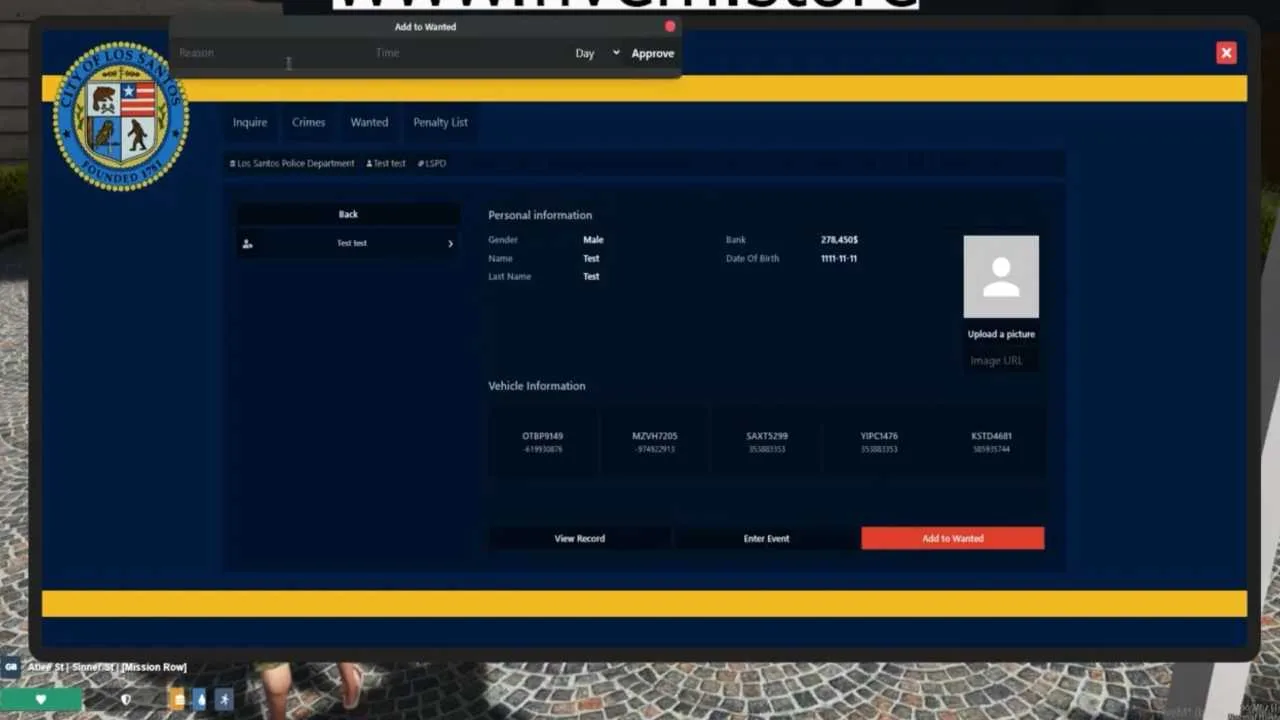This screenshot has height=720, width=1280.
Task: Click the citizen icon next to sidebar Test test
Action: [248, 243]
